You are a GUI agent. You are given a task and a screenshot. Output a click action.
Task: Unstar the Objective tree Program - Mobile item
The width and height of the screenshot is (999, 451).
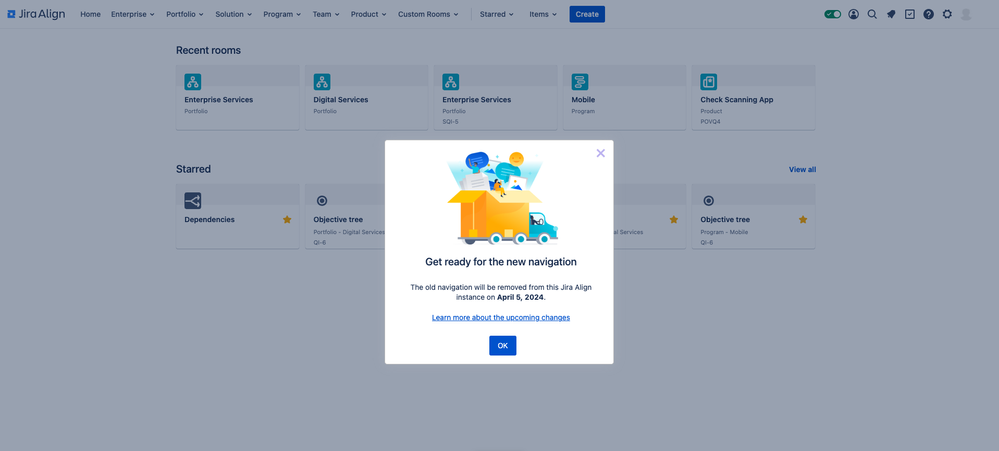pos(803,219)
